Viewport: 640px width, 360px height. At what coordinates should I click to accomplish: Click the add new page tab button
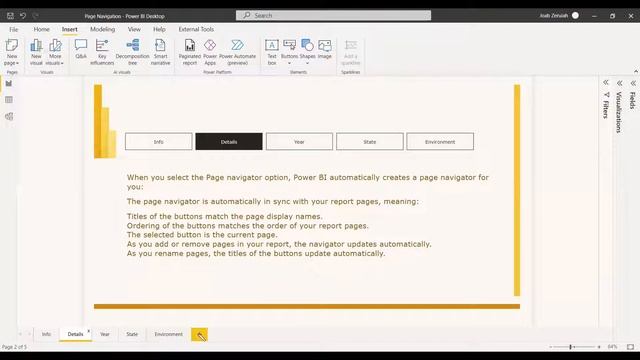coord(199,335)
